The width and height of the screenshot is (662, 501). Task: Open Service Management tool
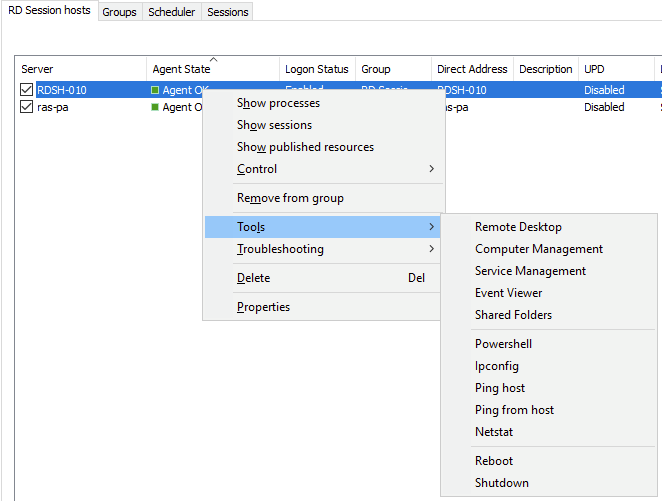[549, 271]
